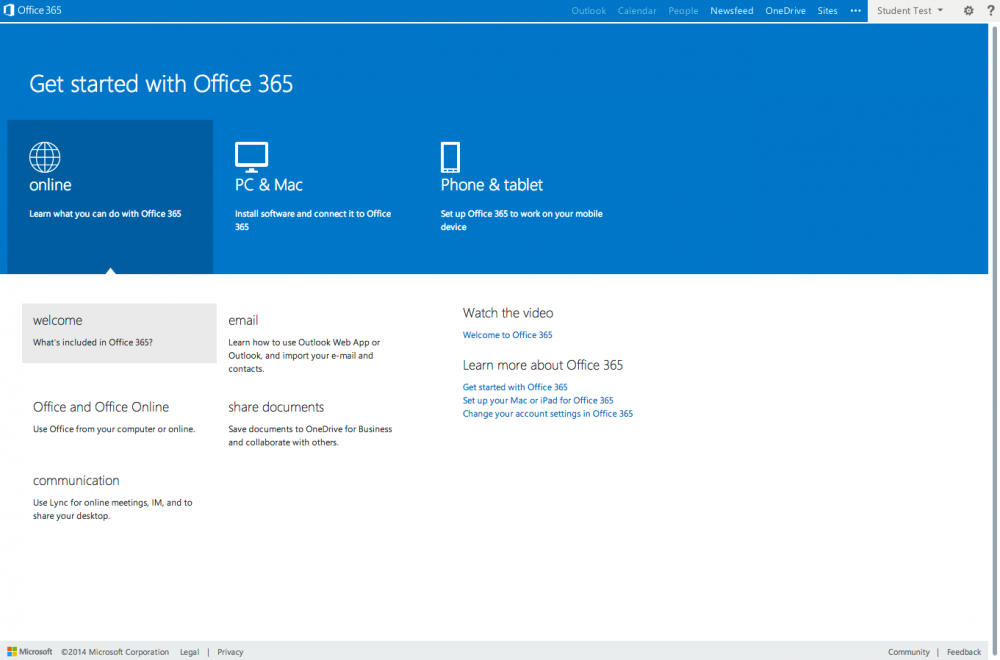
Task: Open Newsfeed in navigation bar
Action: (732, 11)
